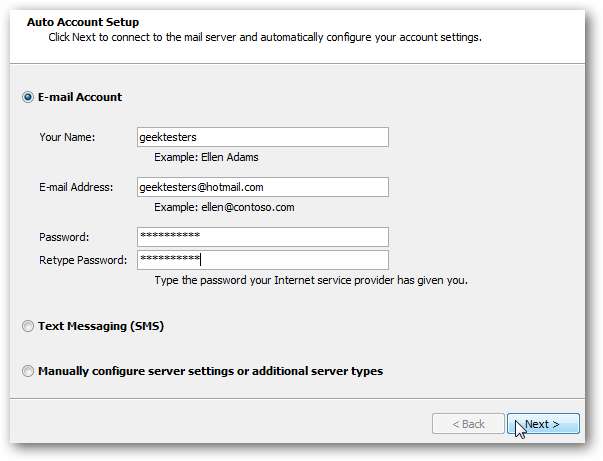Pick the manually configure server settings radio
603x461 pixels.
[27, 371]
